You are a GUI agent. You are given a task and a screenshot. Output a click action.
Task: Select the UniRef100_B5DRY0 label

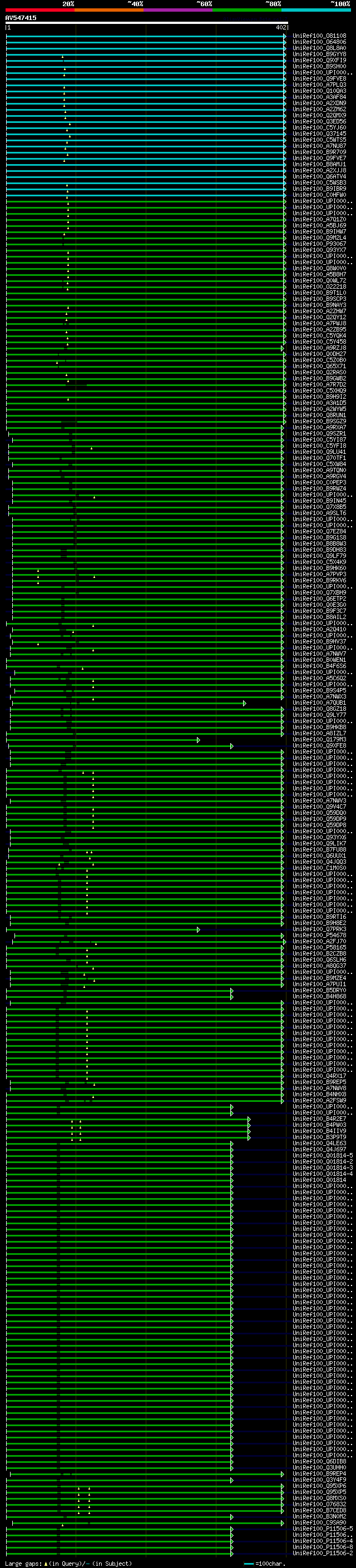(x=319, y=990)
